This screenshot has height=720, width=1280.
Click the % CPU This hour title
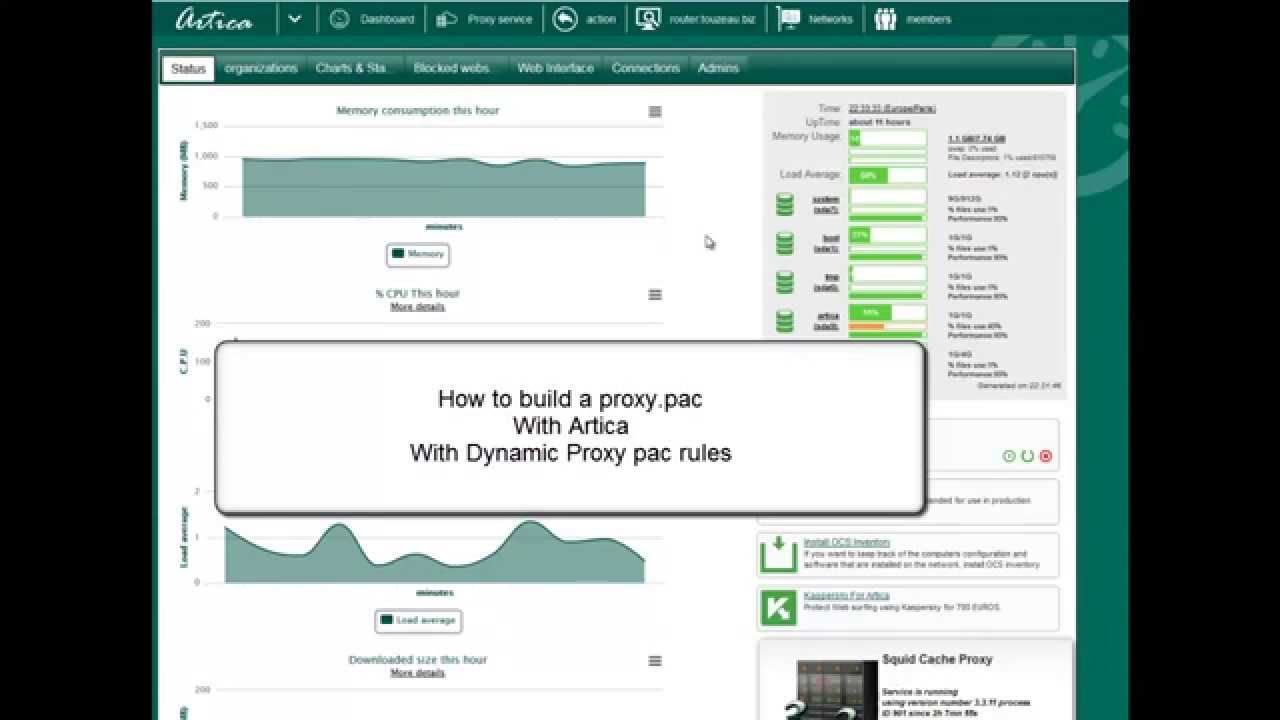click(x=417, y=294)
